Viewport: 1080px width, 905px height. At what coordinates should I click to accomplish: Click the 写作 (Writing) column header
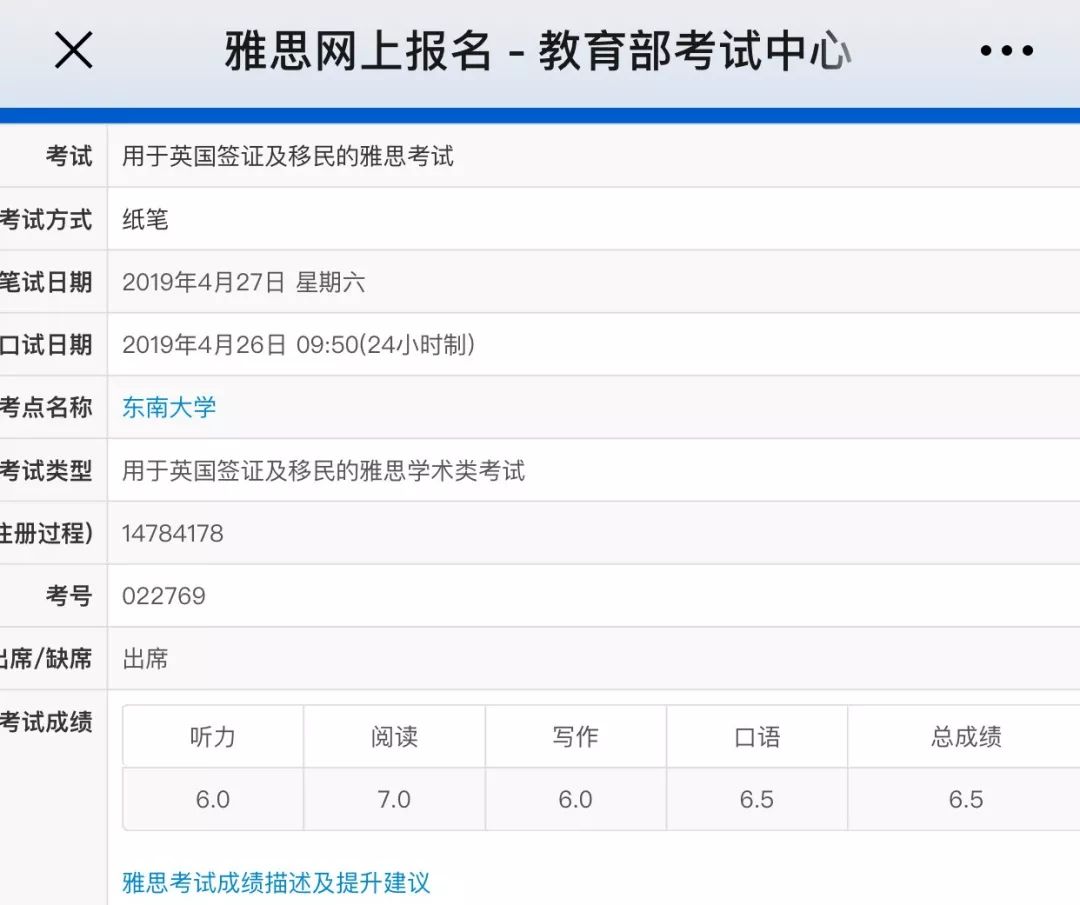(576, 737)
